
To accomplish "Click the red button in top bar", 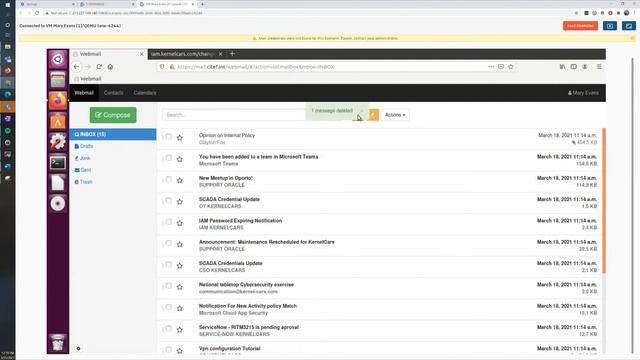I will [580, 26].
